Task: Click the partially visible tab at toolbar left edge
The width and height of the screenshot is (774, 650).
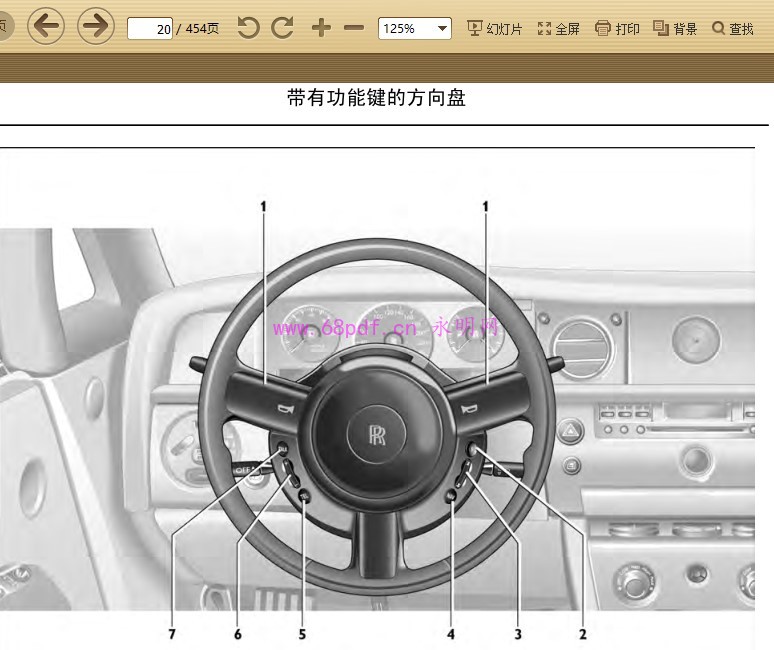Action: pos(6,26)
